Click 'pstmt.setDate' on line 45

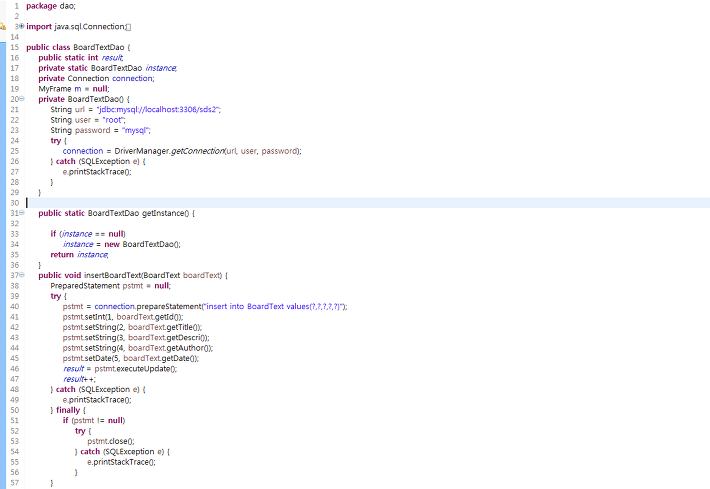(87, 358)
